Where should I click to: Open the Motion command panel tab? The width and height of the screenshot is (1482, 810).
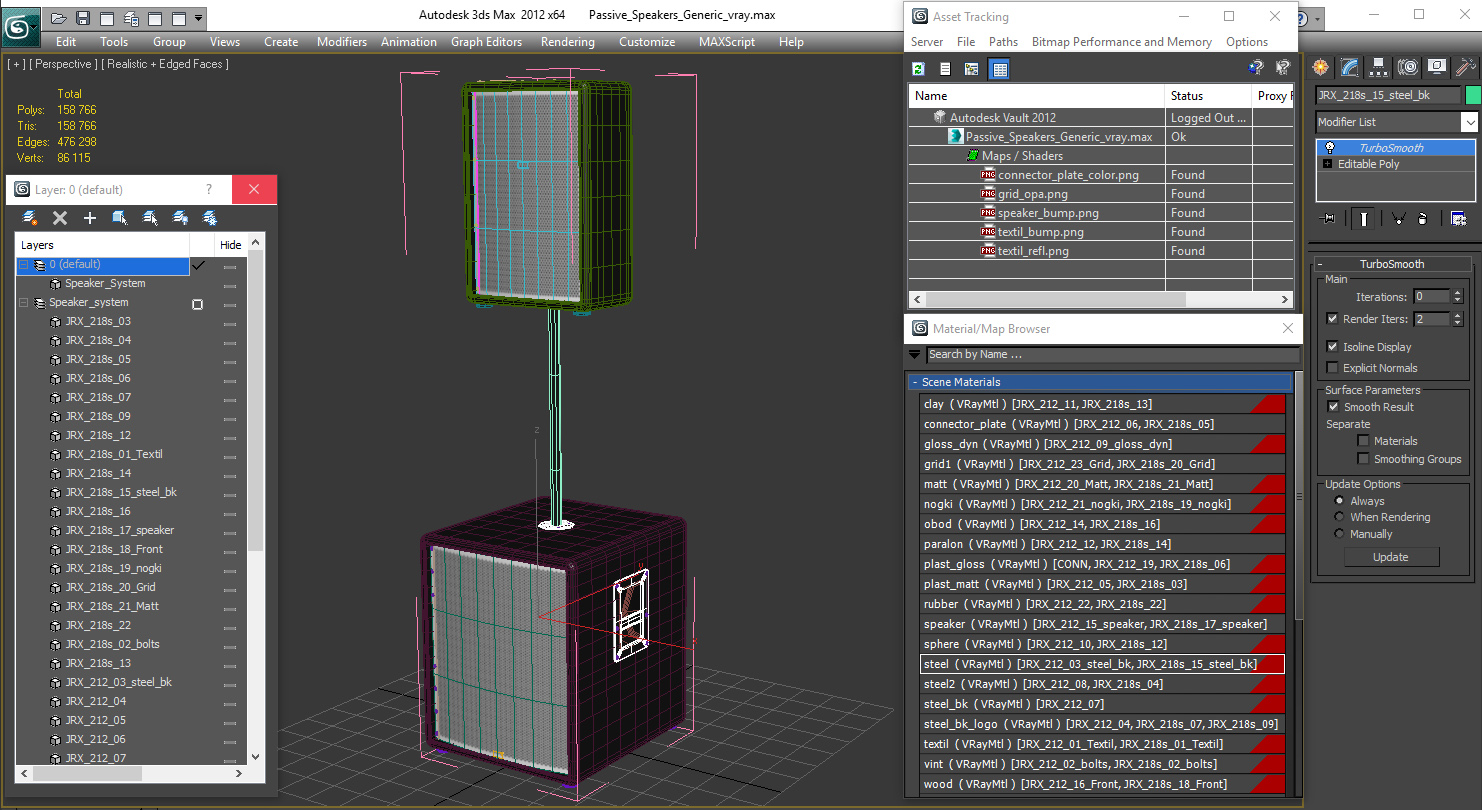(1408, 67)
